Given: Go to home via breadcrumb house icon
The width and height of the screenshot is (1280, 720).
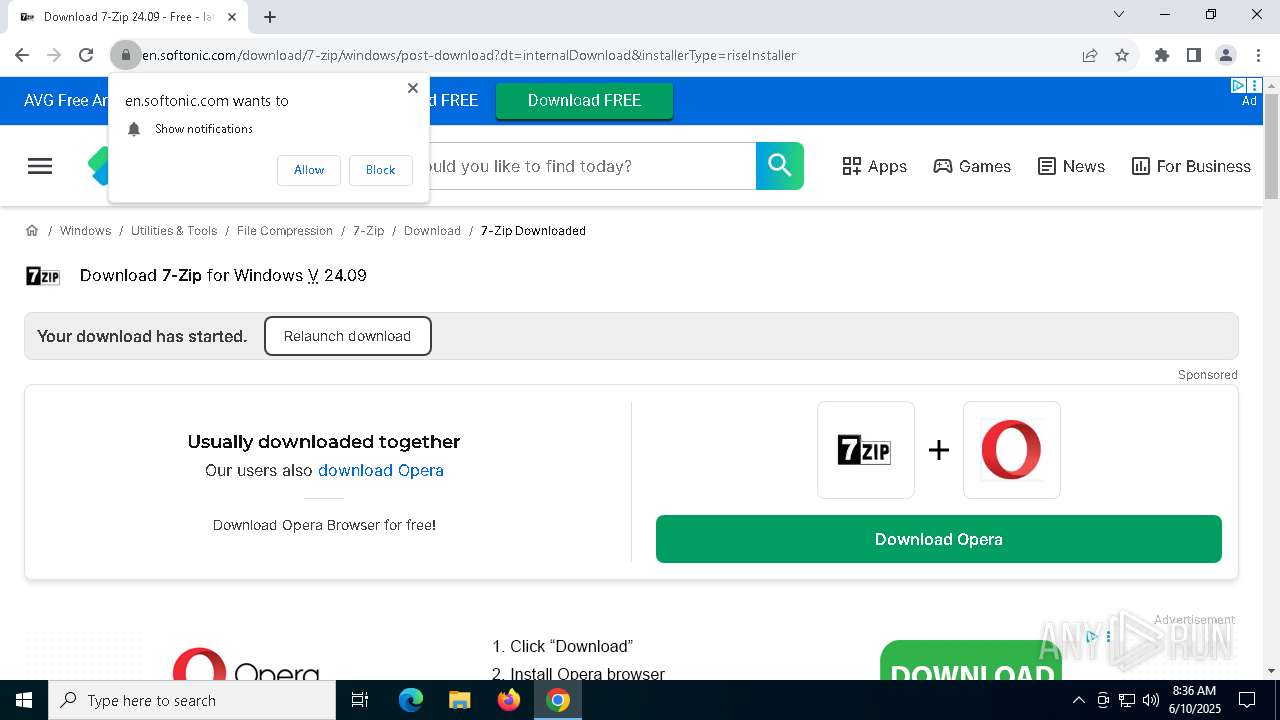Looking at the screenshot, I should [32, 230].
